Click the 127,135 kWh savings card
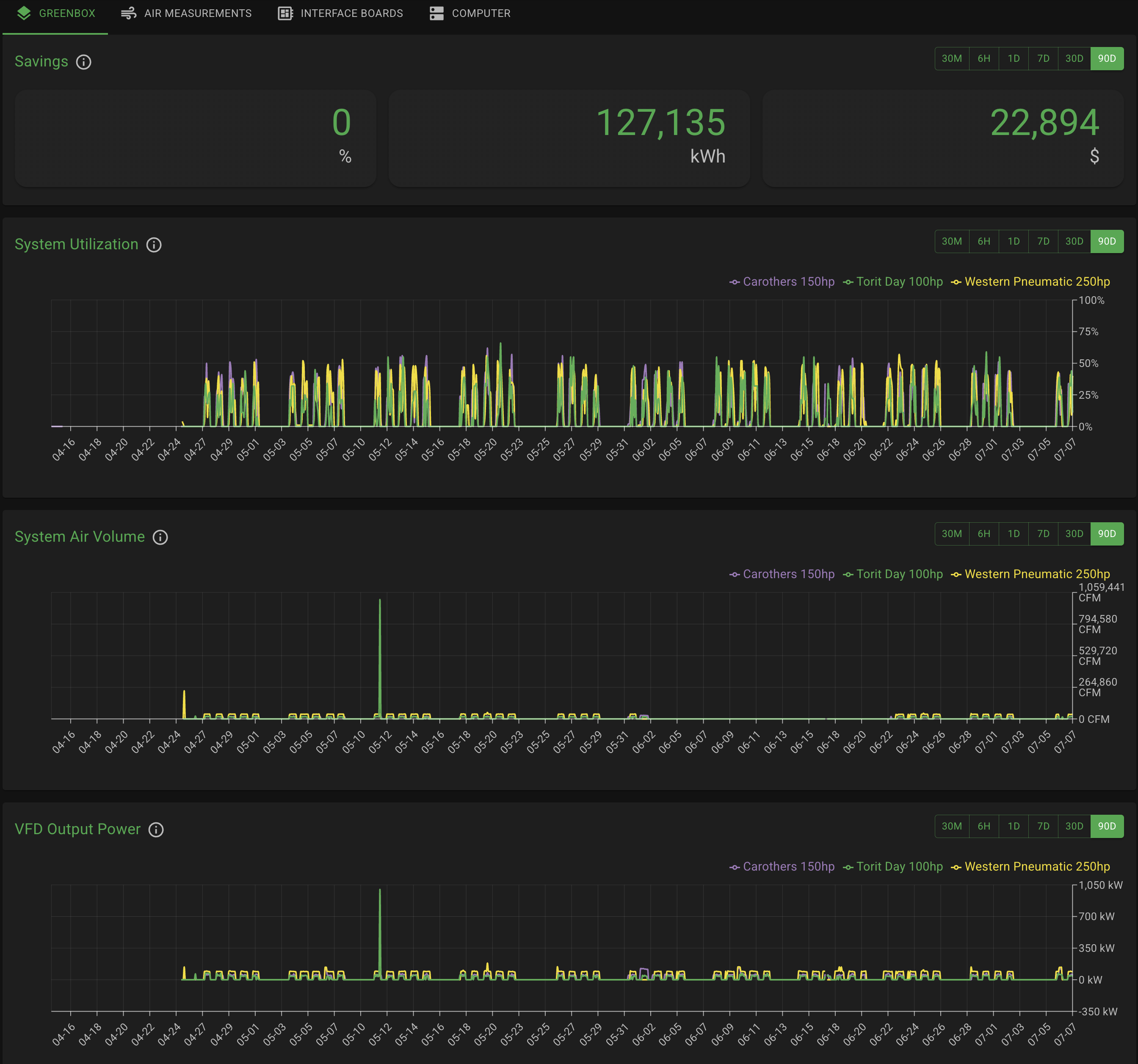 (569, 138)
